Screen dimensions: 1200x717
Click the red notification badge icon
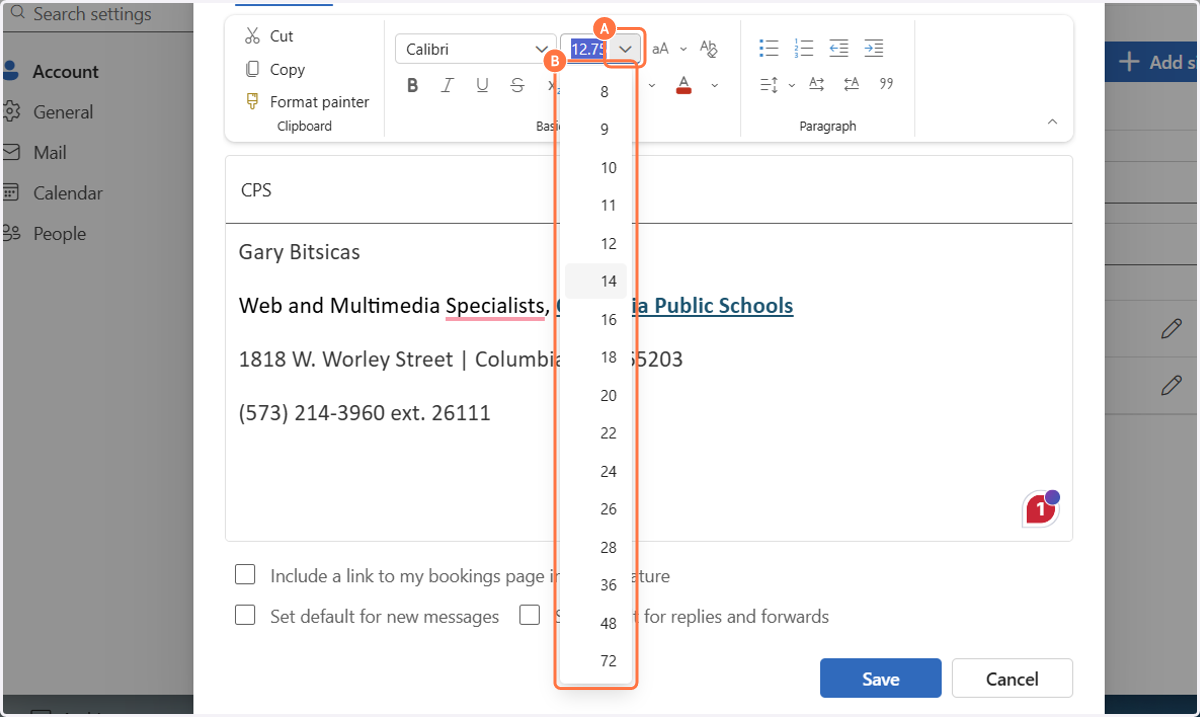point(1040,509)
